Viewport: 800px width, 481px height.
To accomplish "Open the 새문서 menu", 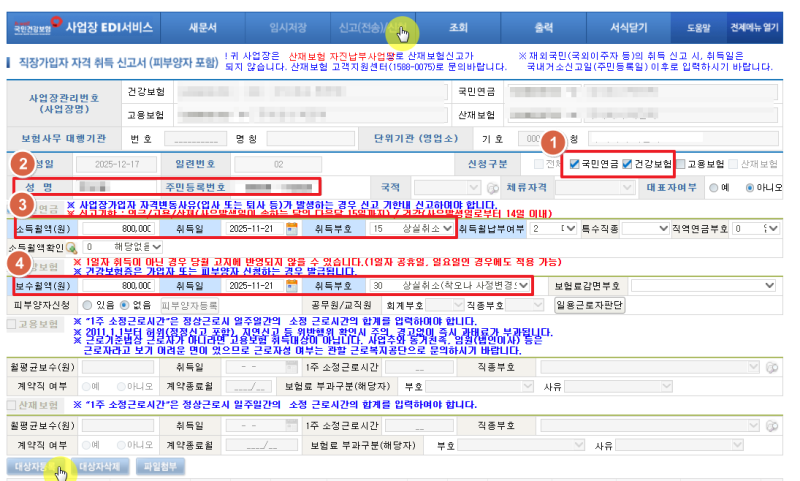I will point(203,28).
